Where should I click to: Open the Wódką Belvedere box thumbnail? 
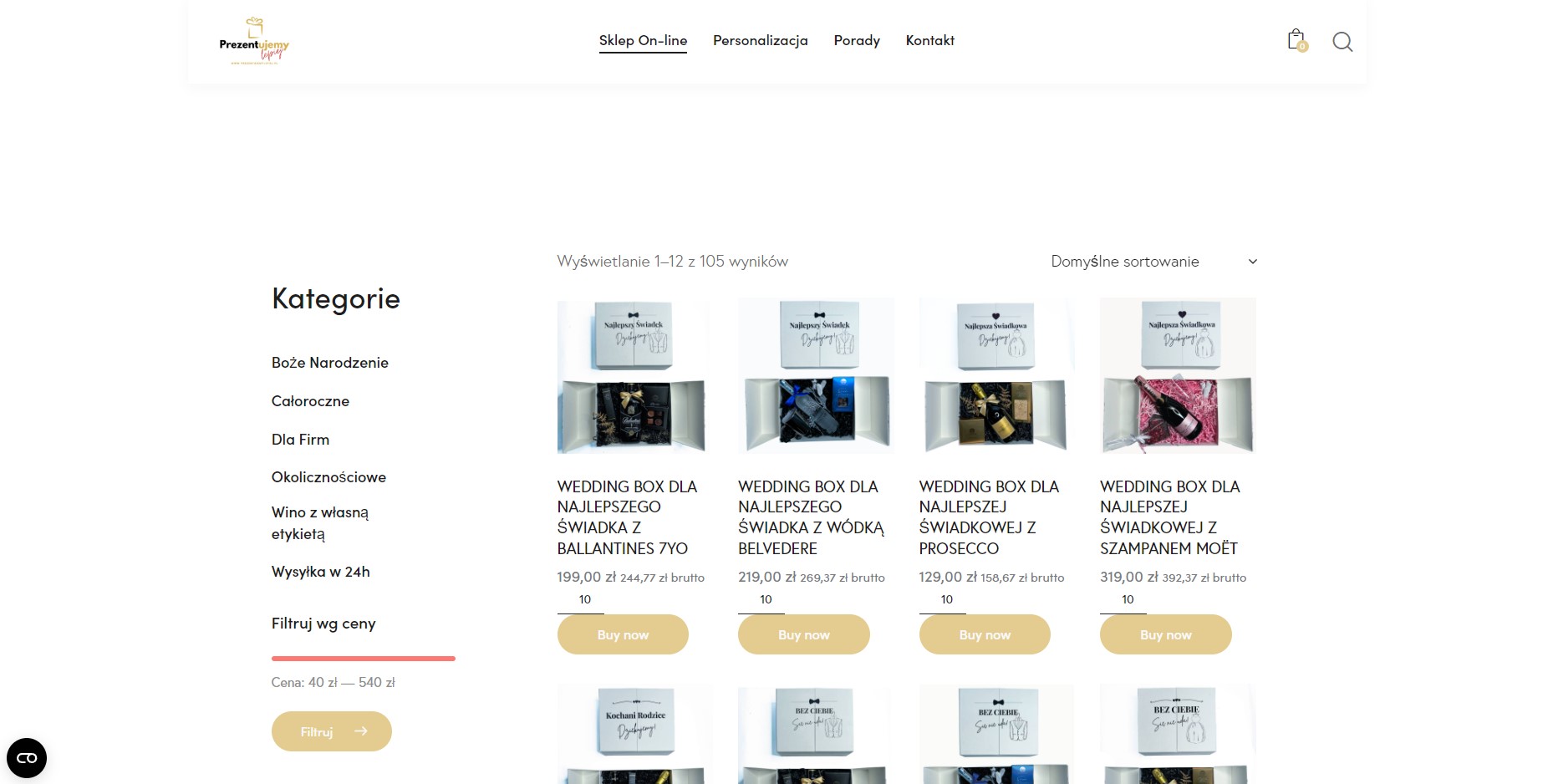(815, 376)
